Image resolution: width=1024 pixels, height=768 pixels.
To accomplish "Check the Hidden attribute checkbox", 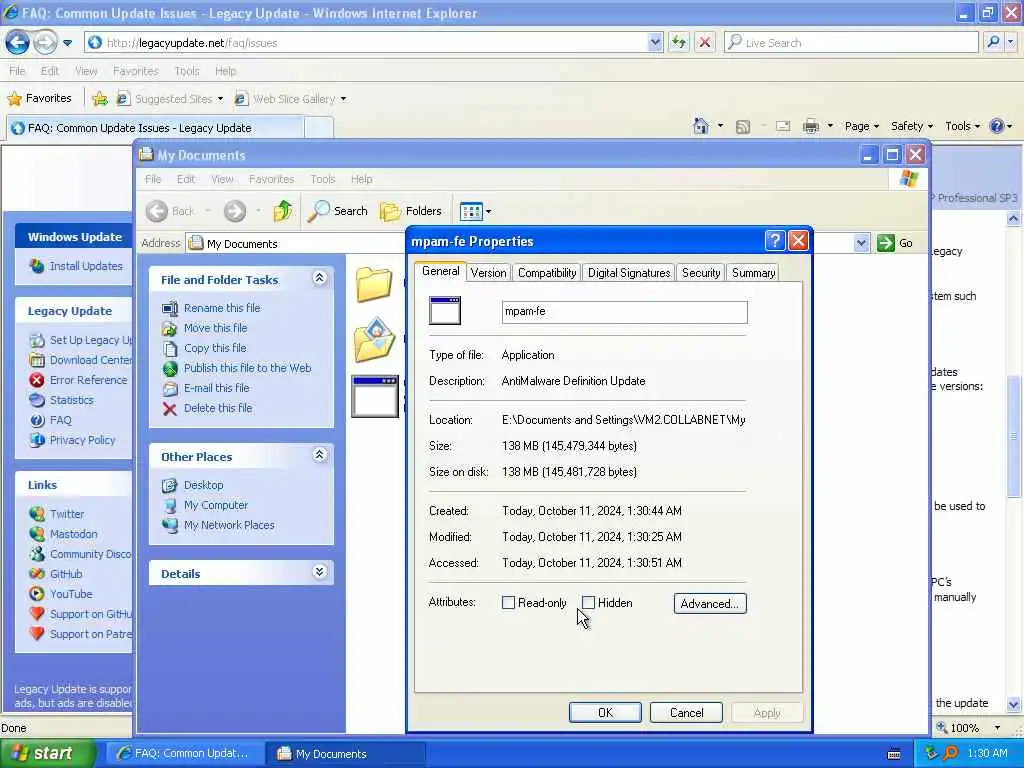I will tap(588, 603).
